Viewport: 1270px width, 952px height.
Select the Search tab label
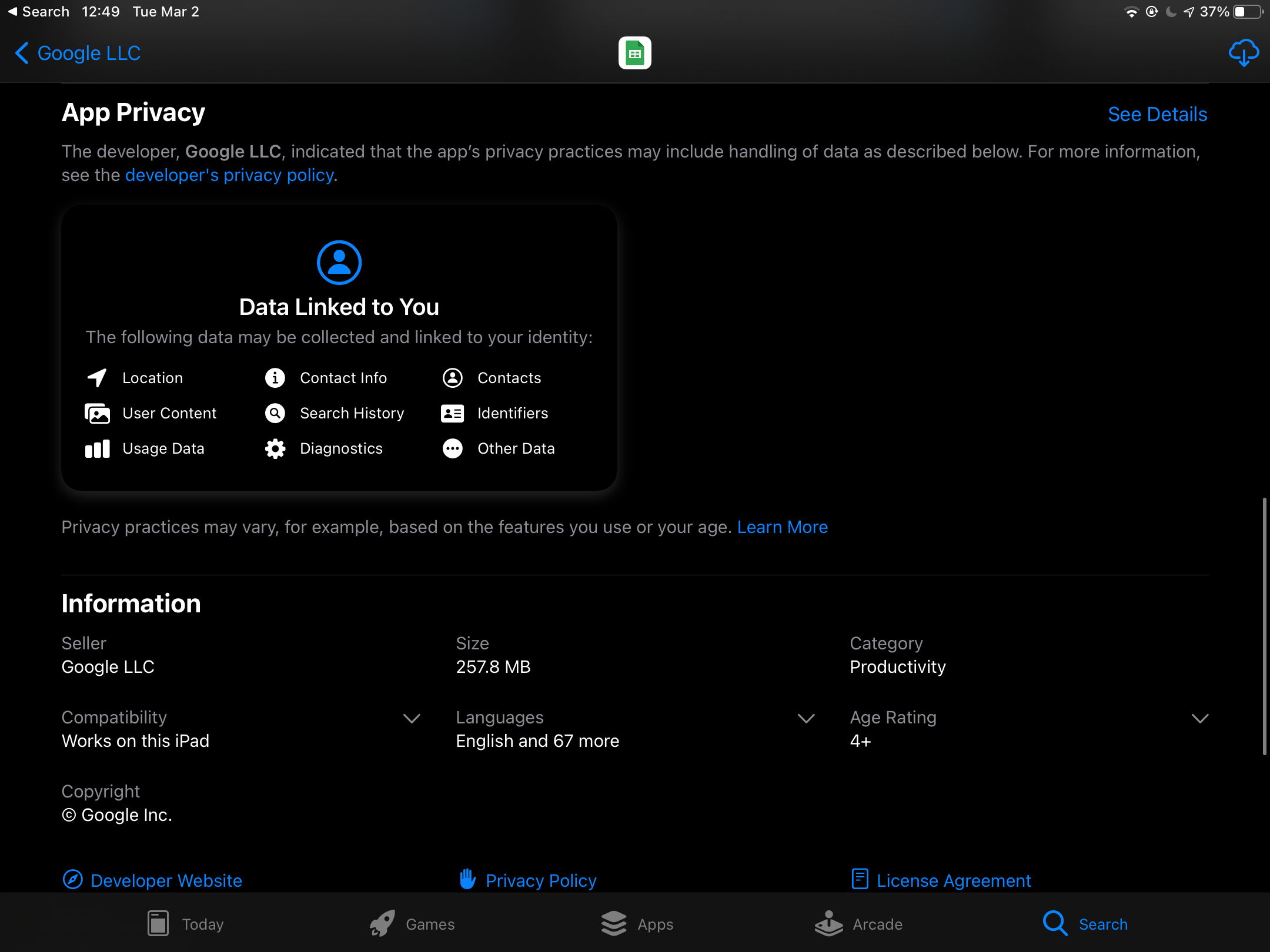[1103, 924]
